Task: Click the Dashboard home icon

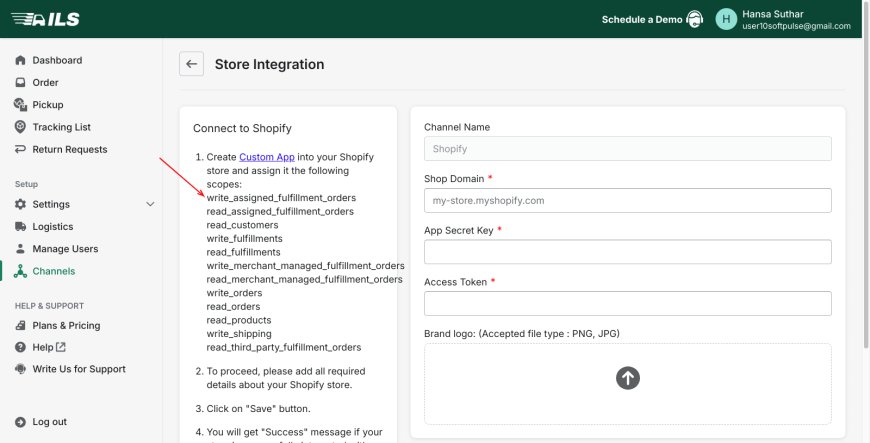Action: 21,60
